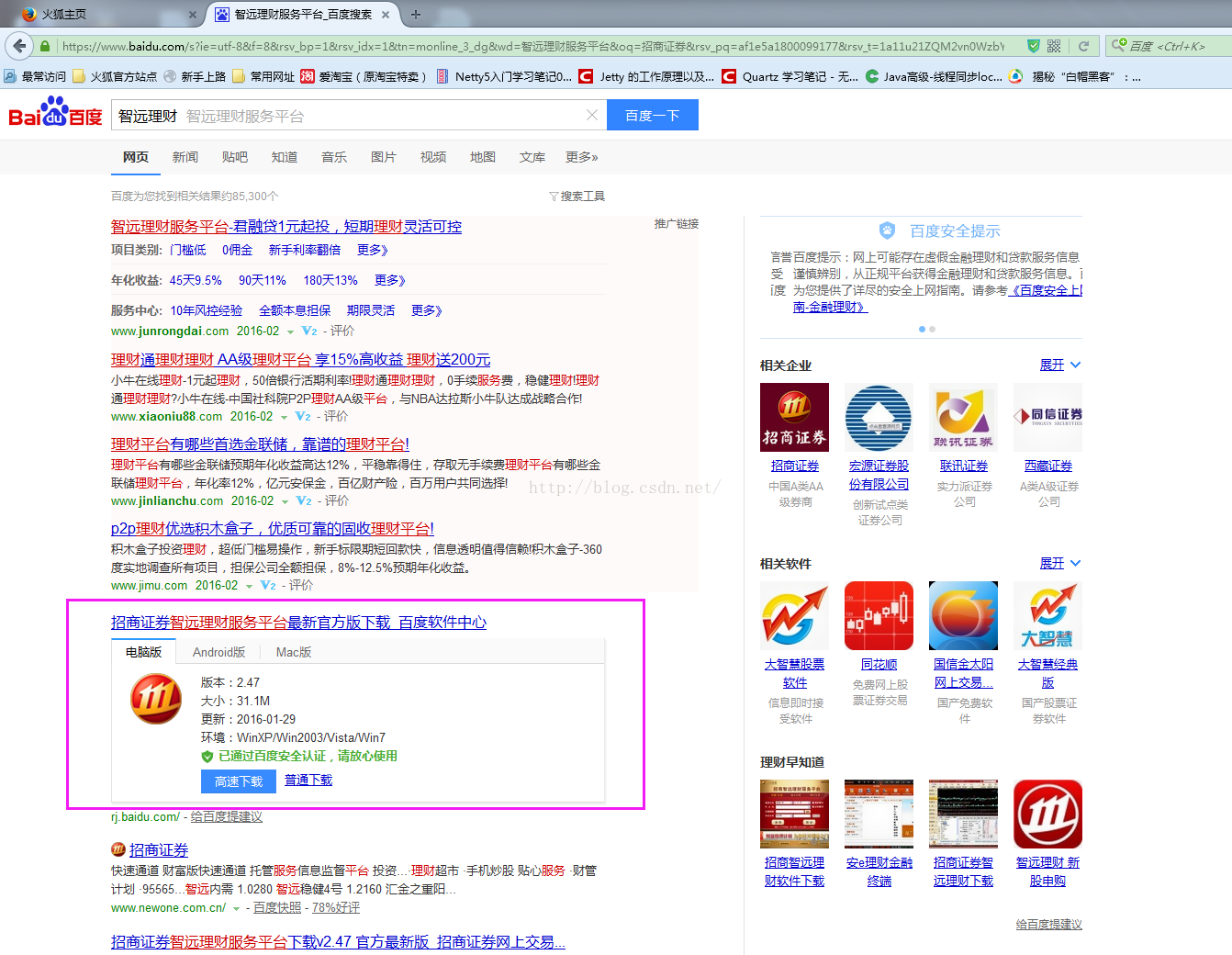Open the 爱淘宝 bookmark

(364, 76)
